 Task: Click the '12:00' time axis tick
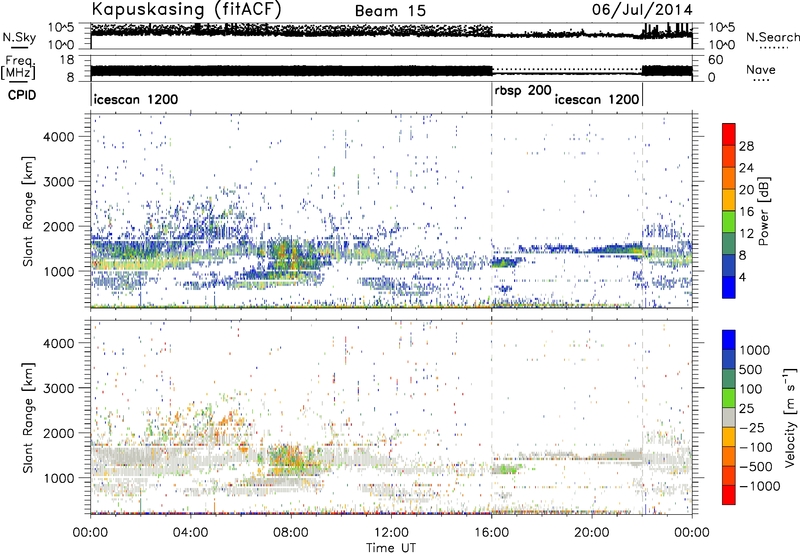click(391, 533)
